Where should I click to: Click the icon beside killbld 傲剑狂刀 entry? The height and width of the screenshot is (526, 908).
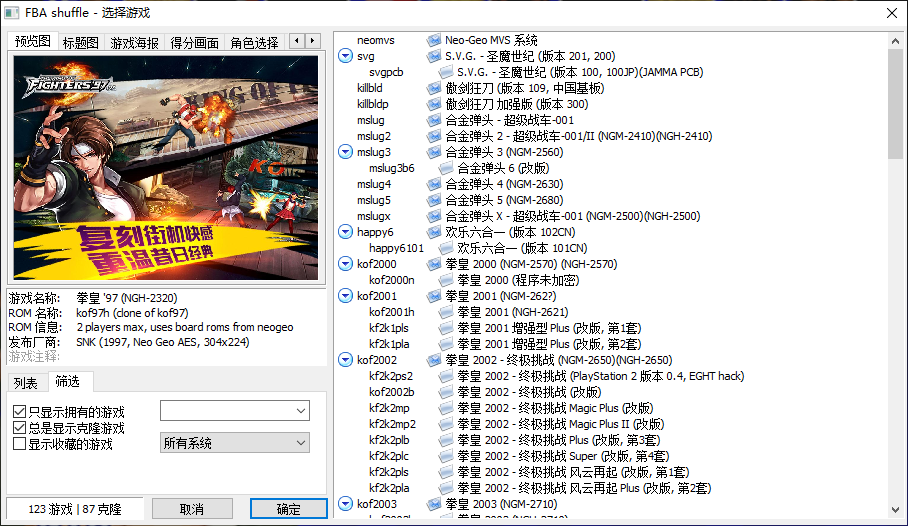point(434,88)
